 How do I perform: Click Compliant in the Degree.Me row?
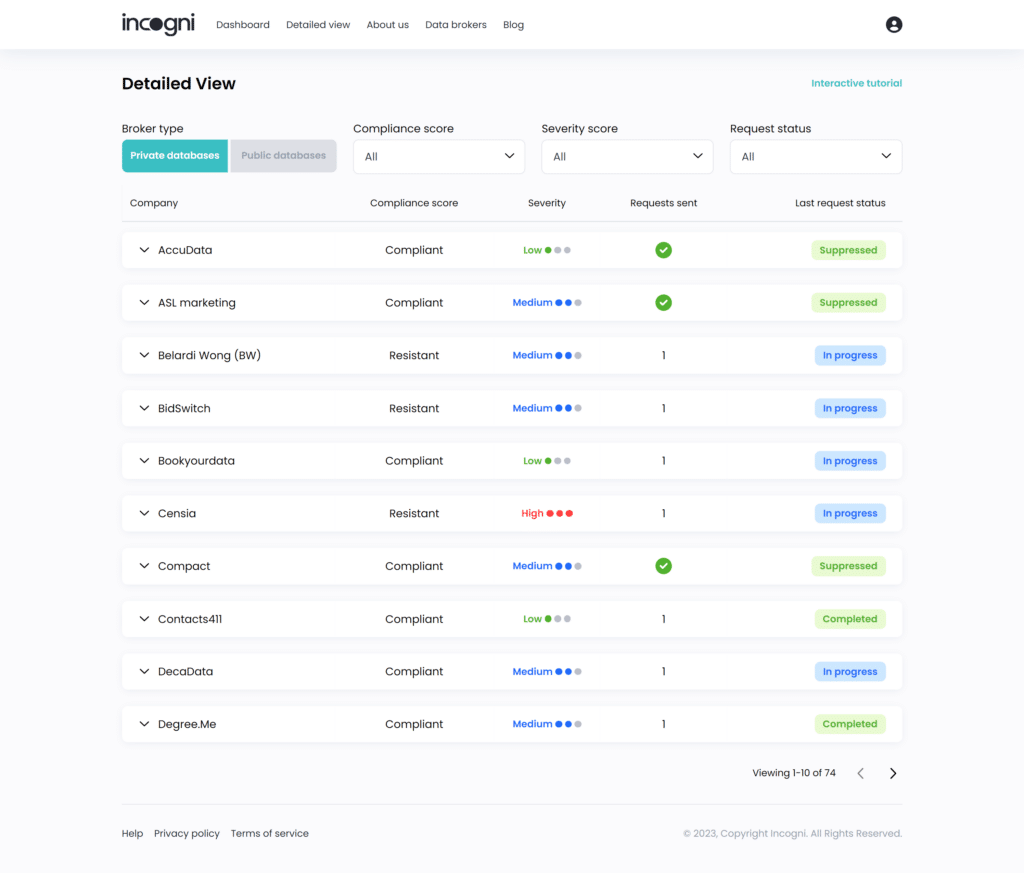point(414,724)
